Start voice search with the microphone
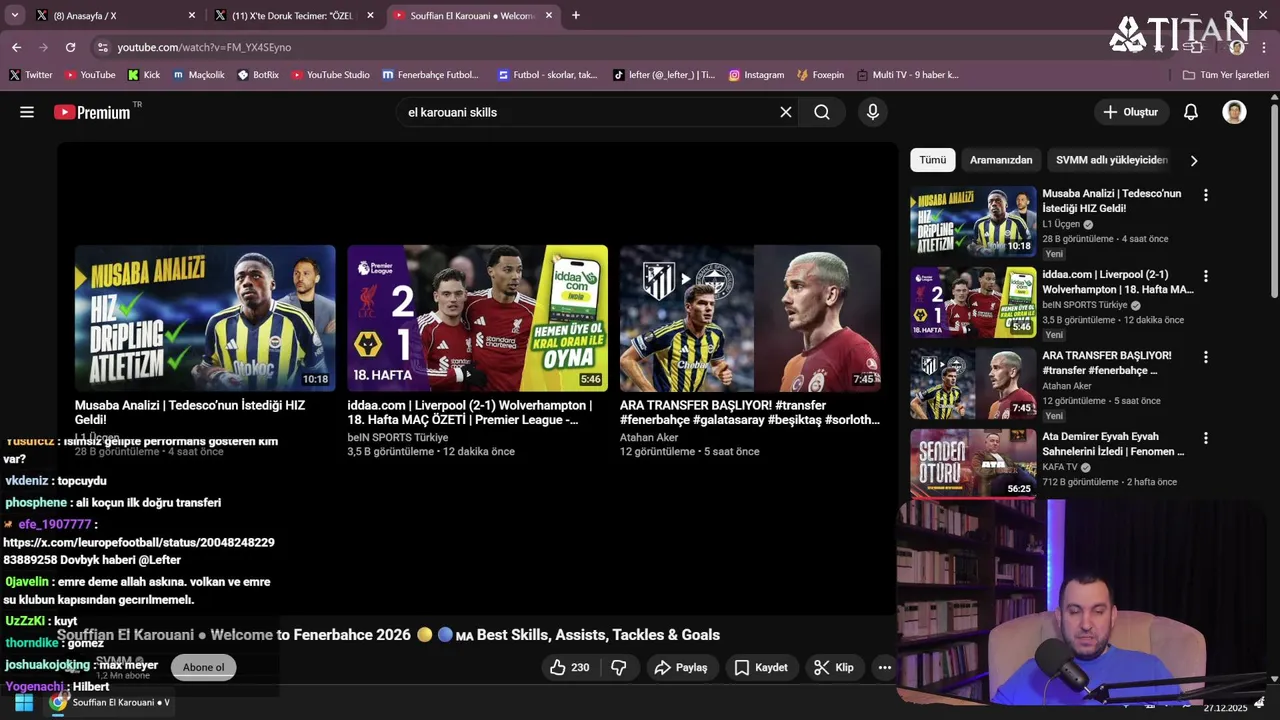 tap(873, 112)
